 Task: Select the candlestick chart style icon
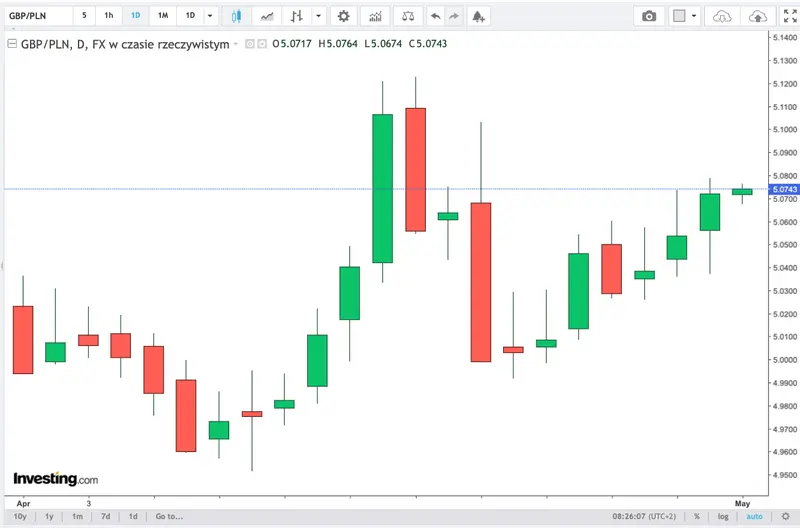236,16
